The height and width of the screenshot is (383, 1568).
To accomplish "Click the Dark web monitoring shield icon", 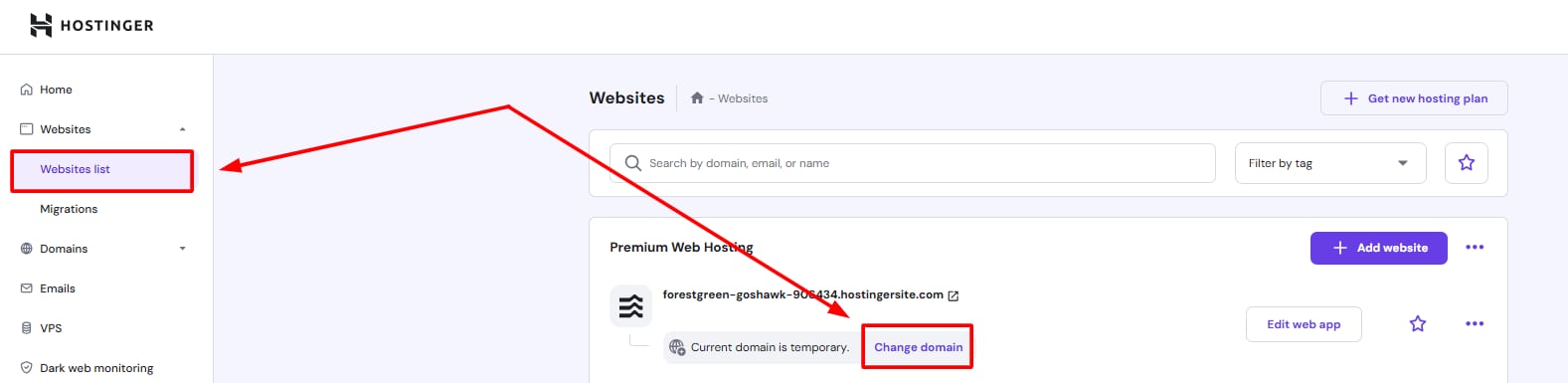I will [x=27, y=368].
